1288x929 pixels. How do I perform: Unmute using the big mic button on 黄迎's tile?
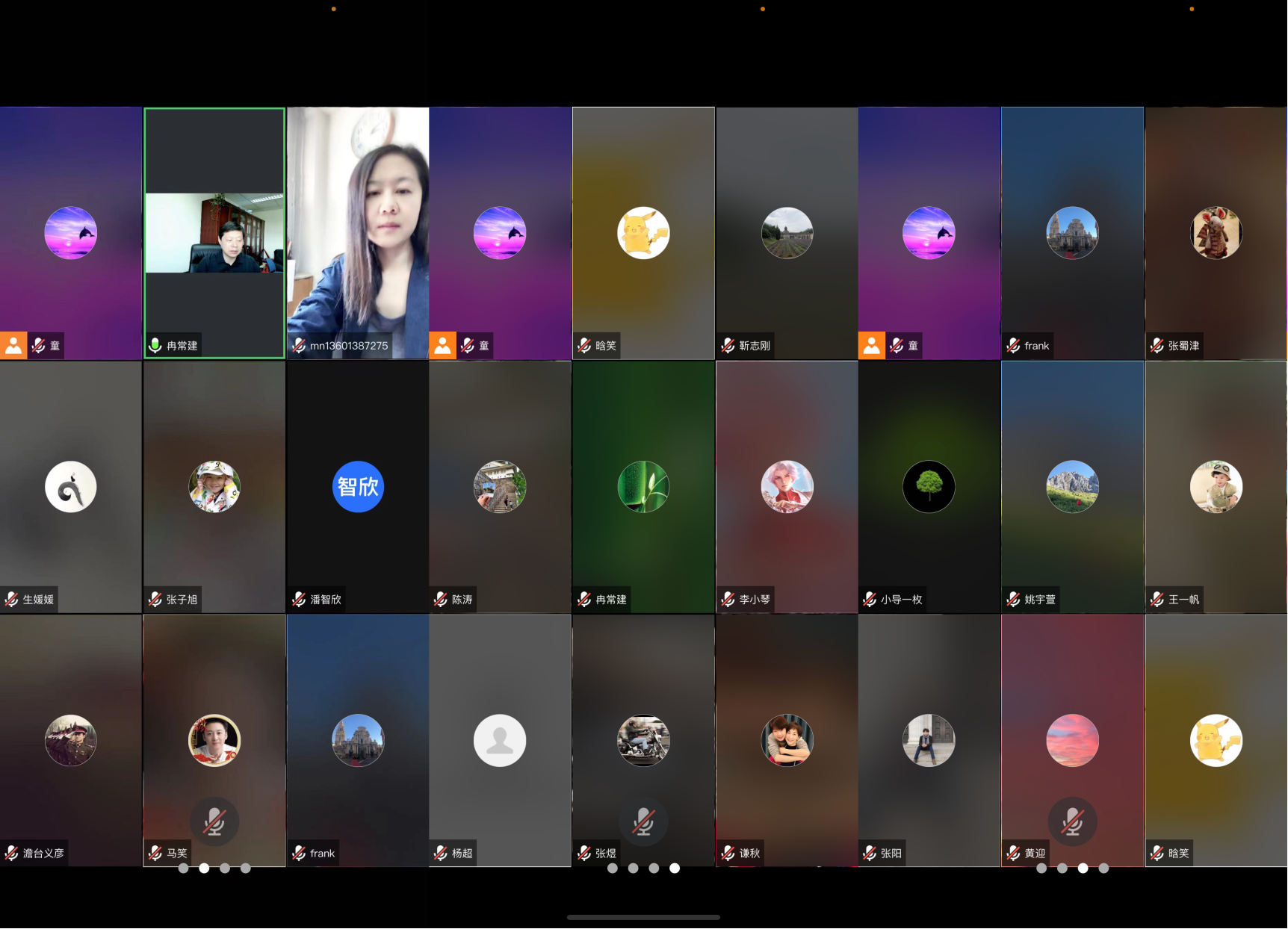pos(1072,821)
